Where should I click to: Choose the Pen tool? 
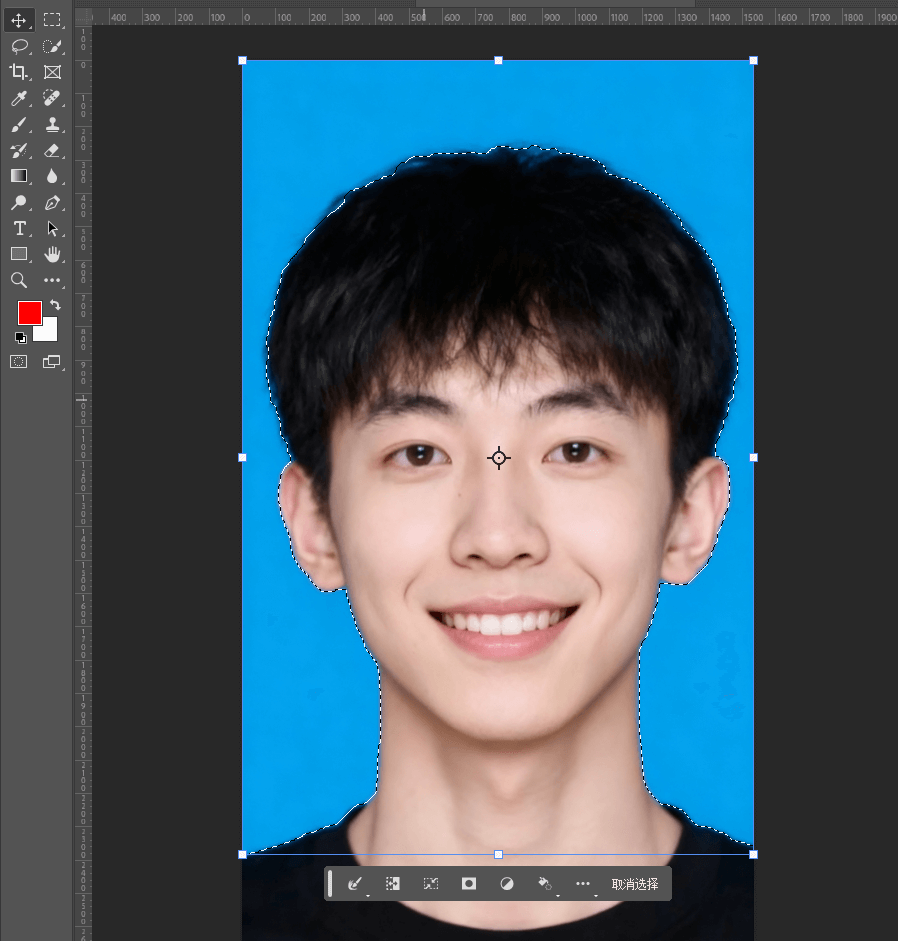click(52, 202)
